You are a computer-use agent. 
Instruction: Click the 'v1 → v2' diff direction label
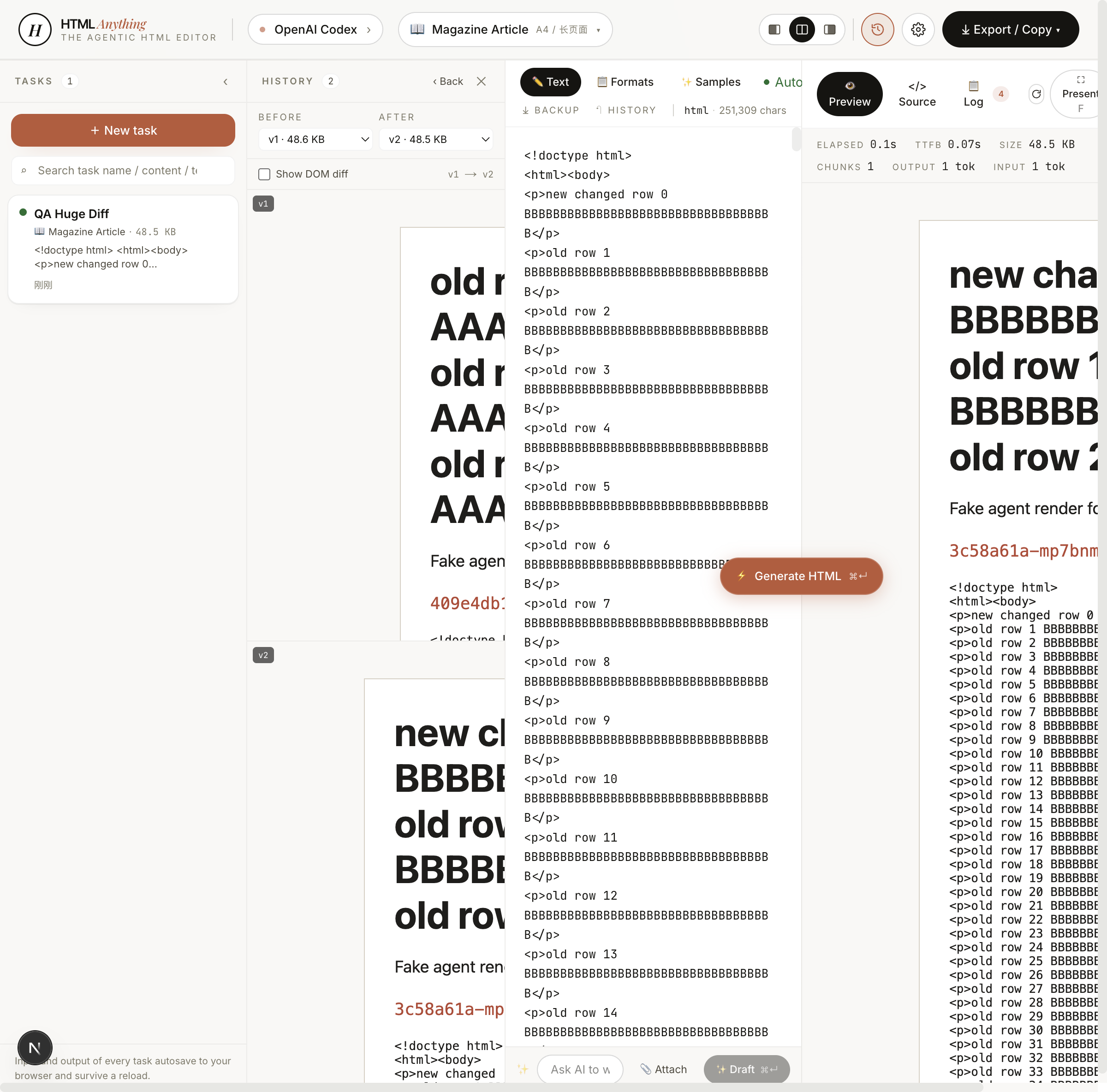(x=470, y=174)
